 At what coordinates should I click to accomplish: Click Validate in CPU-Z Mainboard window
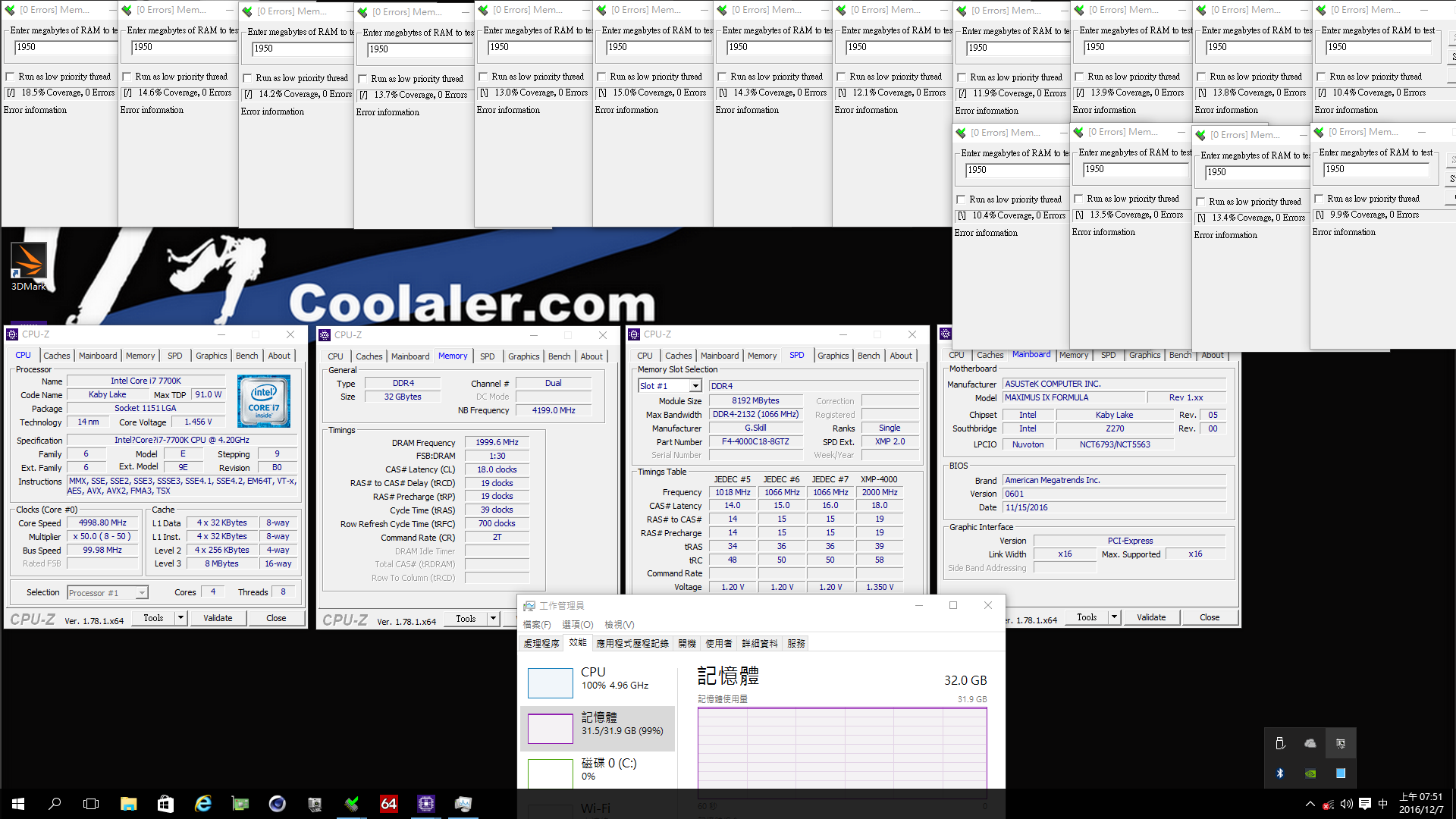pyautogui.click(x=1151, y=617)
